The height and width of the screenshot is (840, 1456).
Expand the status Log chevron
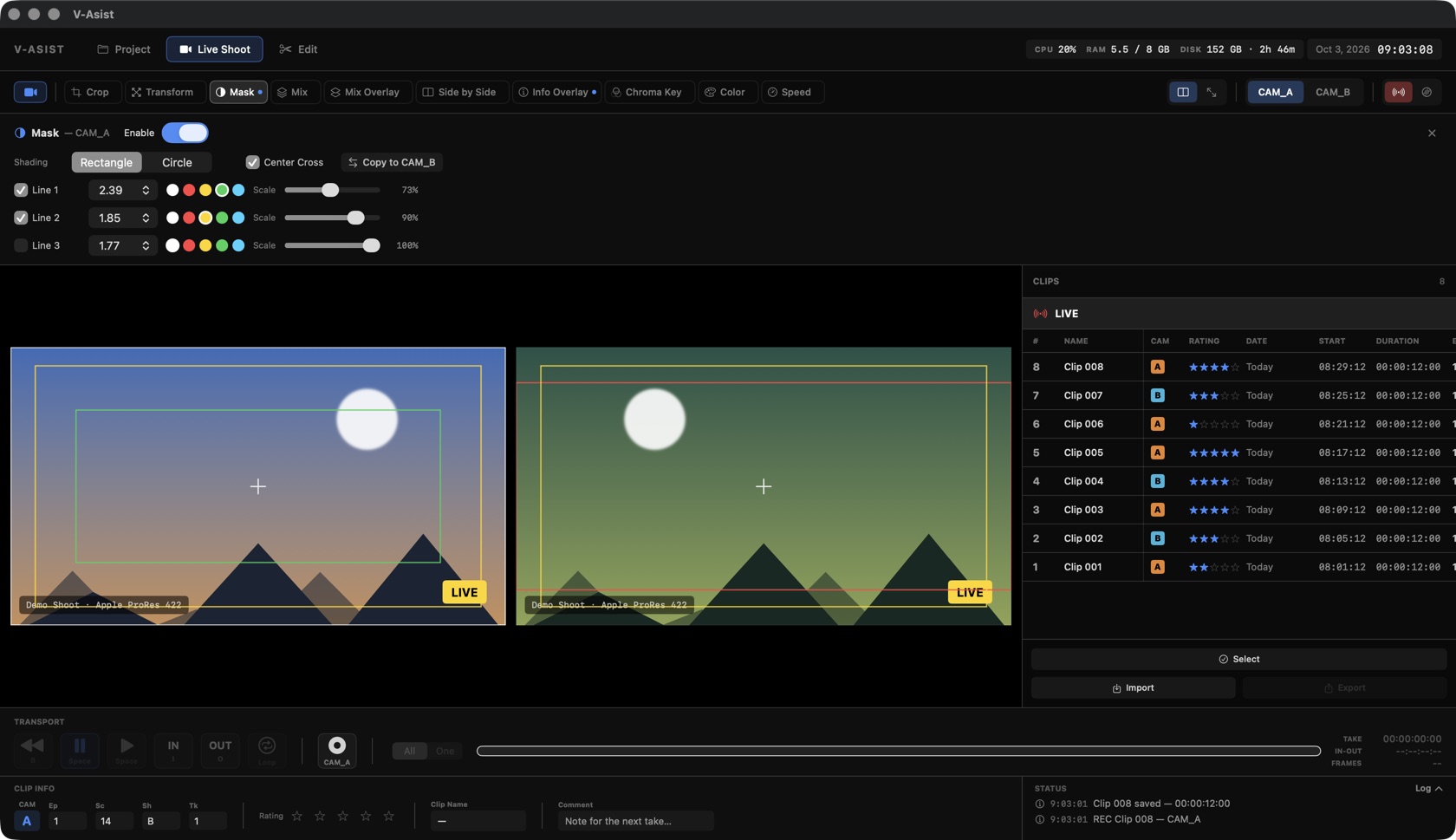[x=1439, y=789]
